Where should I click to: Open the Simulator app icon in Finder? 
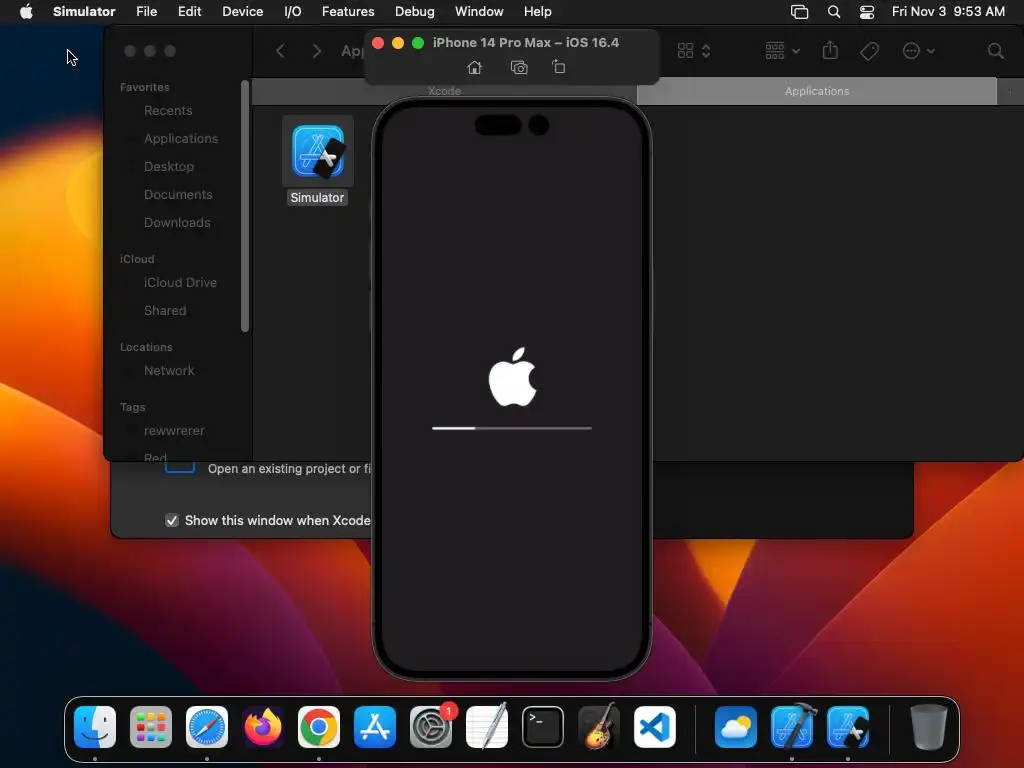(x=318, y=152)
